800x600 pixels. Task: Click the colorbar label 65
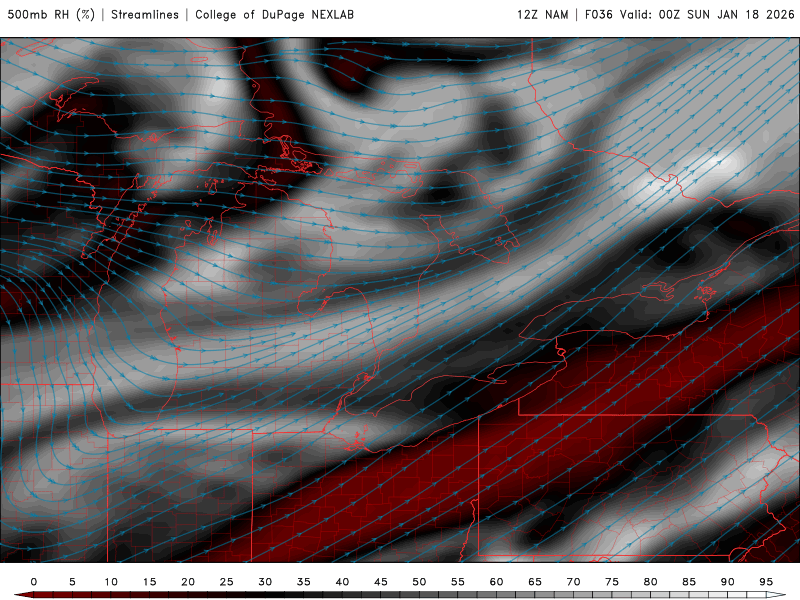point(535,582)
